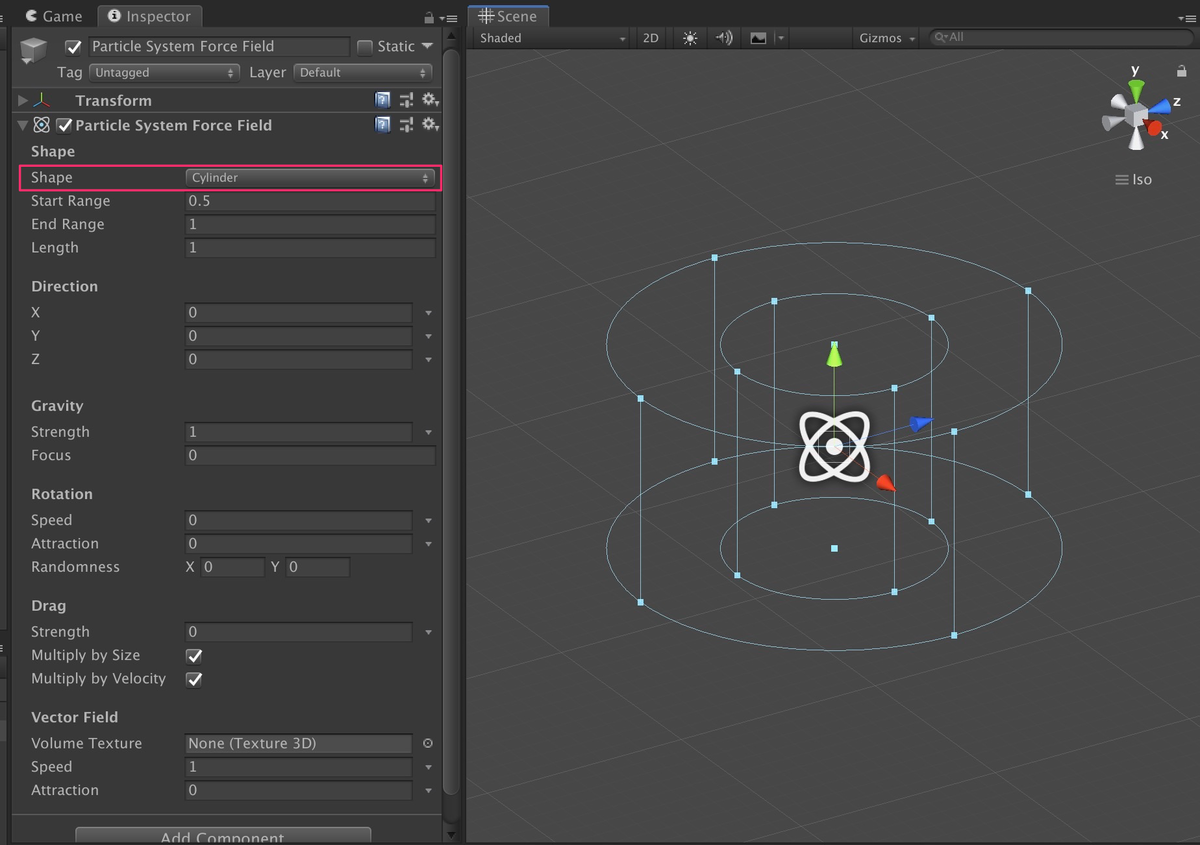Click the Length value field

coord(311,248)
